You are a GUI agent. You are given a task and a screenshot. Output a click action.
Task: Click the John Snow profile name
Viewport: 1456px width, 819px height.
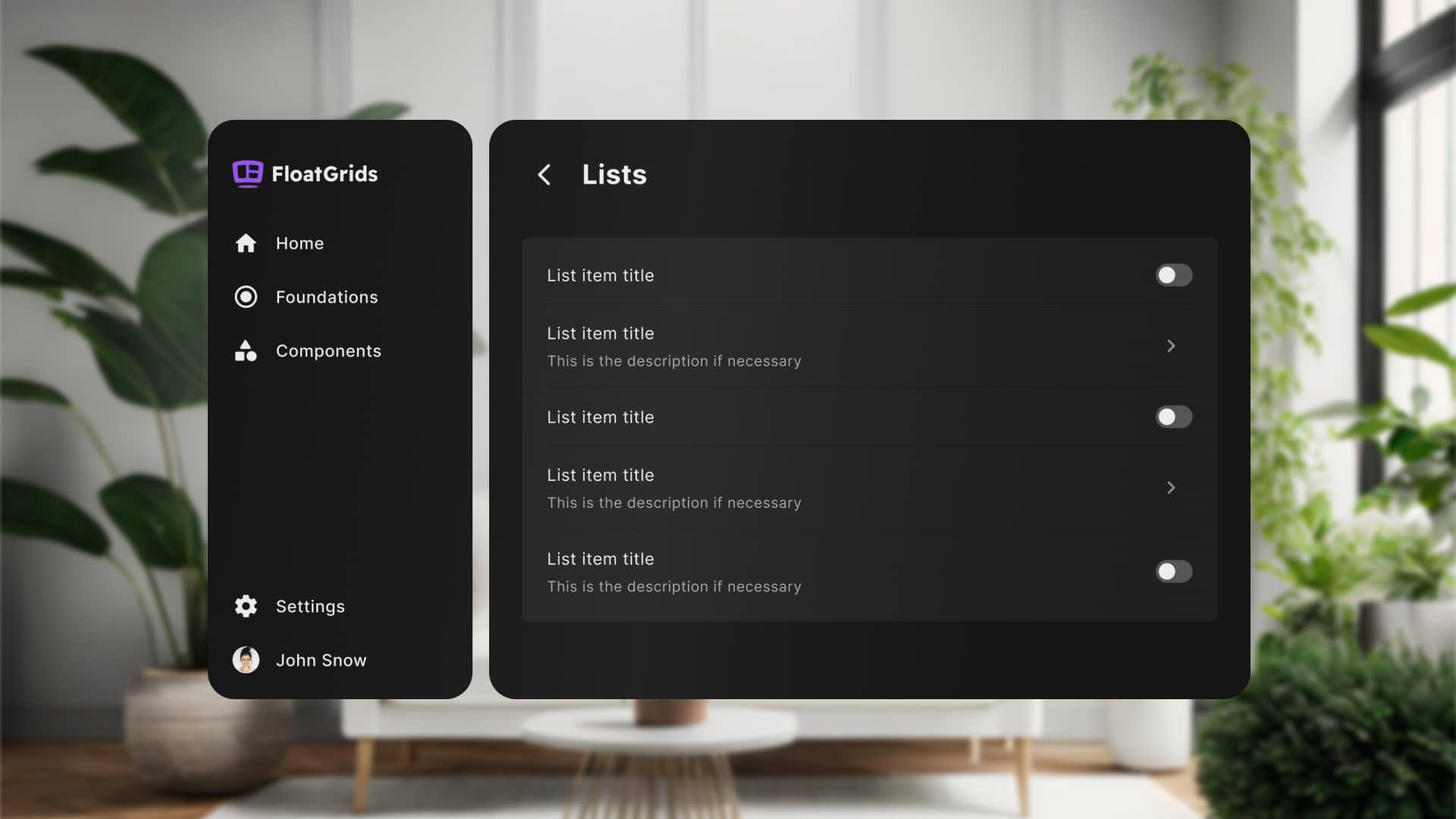click(321, 661)
